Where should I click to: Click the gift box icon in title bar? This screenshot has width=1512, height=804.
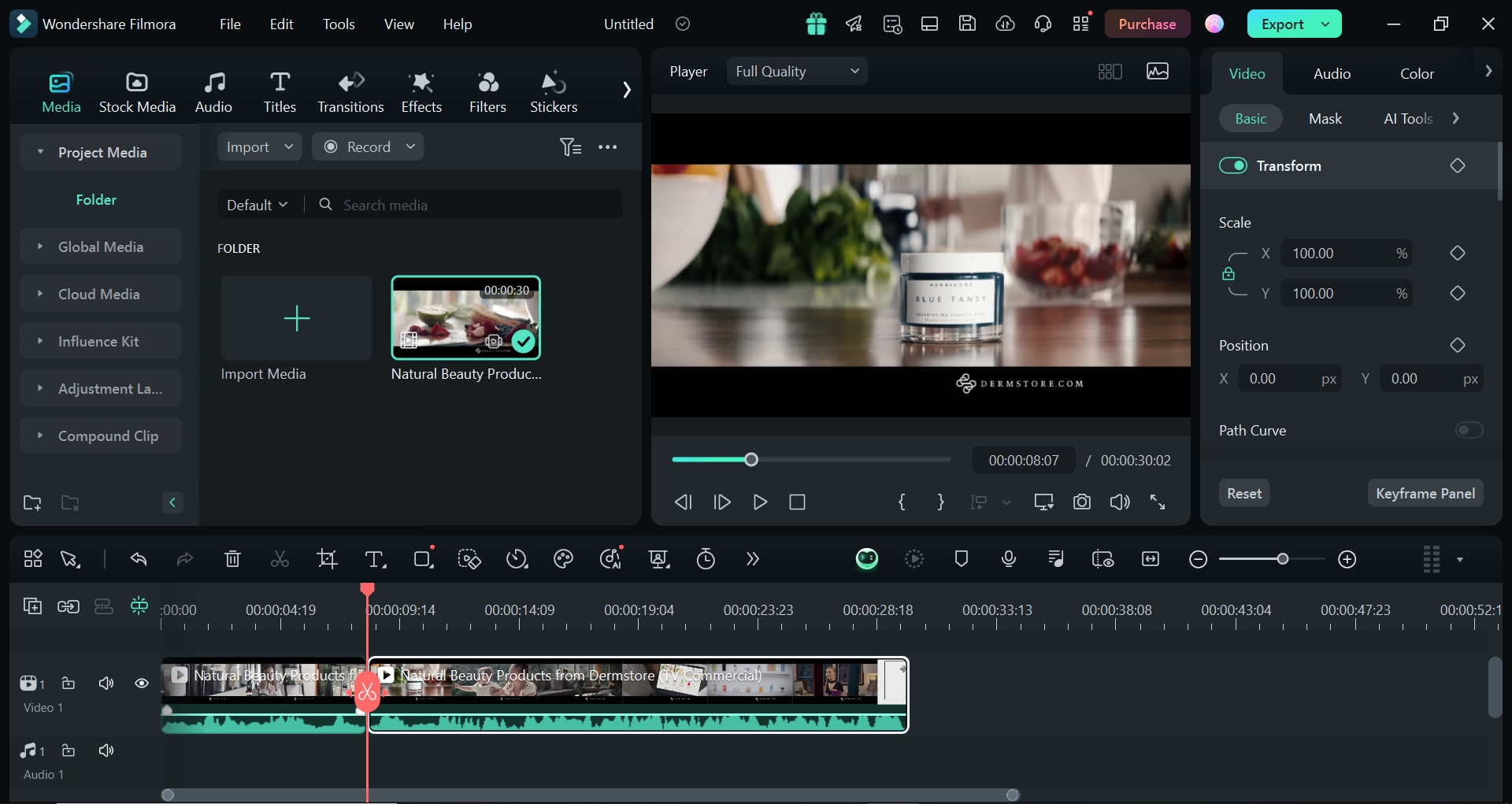tap(817, 24)
